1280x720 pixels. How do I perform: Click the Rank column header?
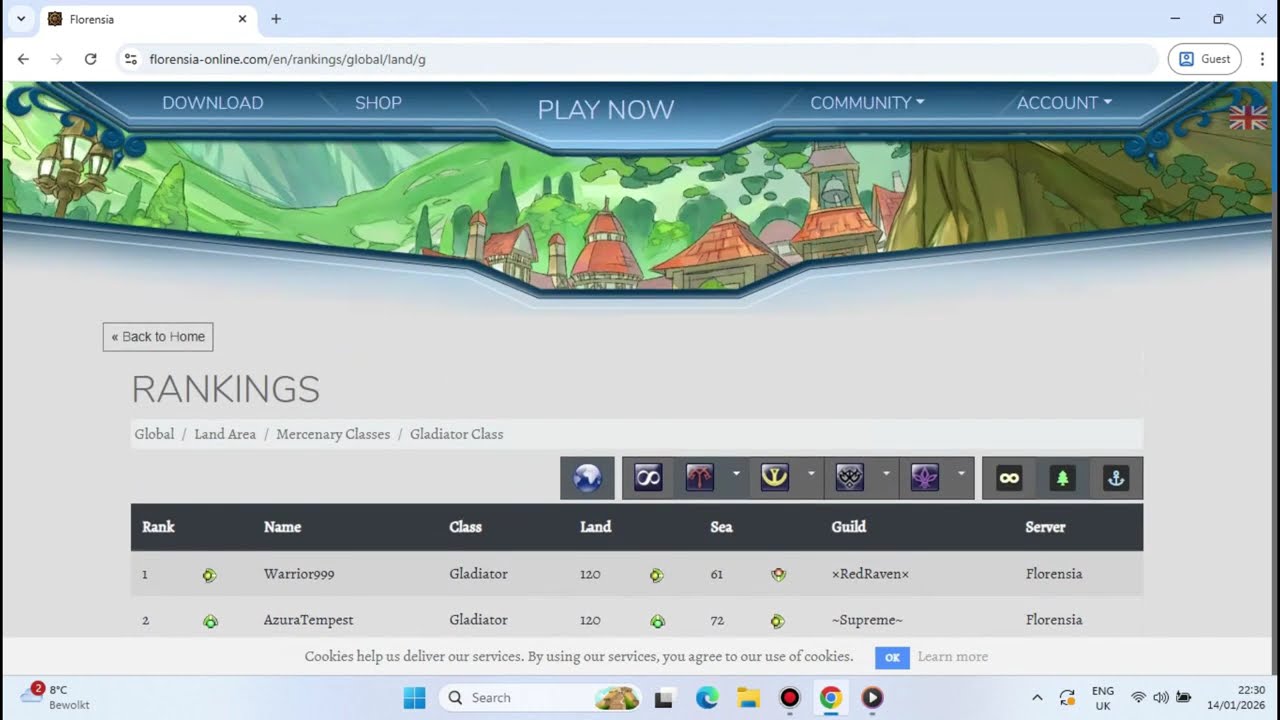pyautogui.click(x=158, y=527)
